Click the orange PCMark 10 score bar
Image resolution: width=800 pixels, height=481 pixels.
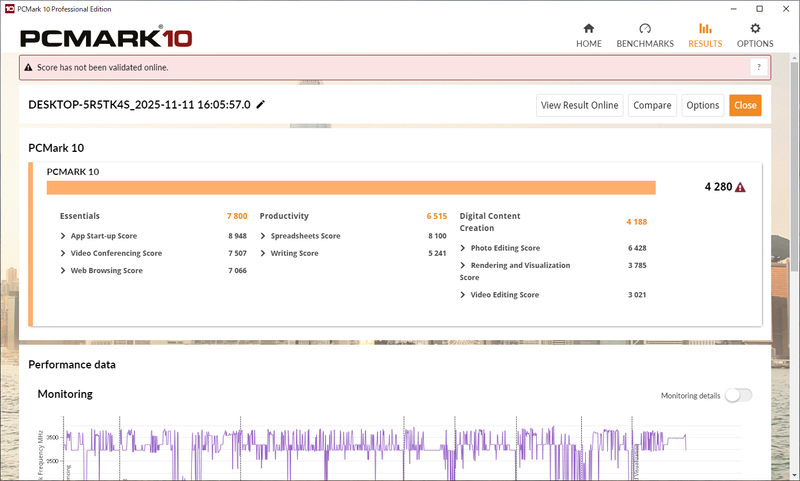tap(351, 187)
